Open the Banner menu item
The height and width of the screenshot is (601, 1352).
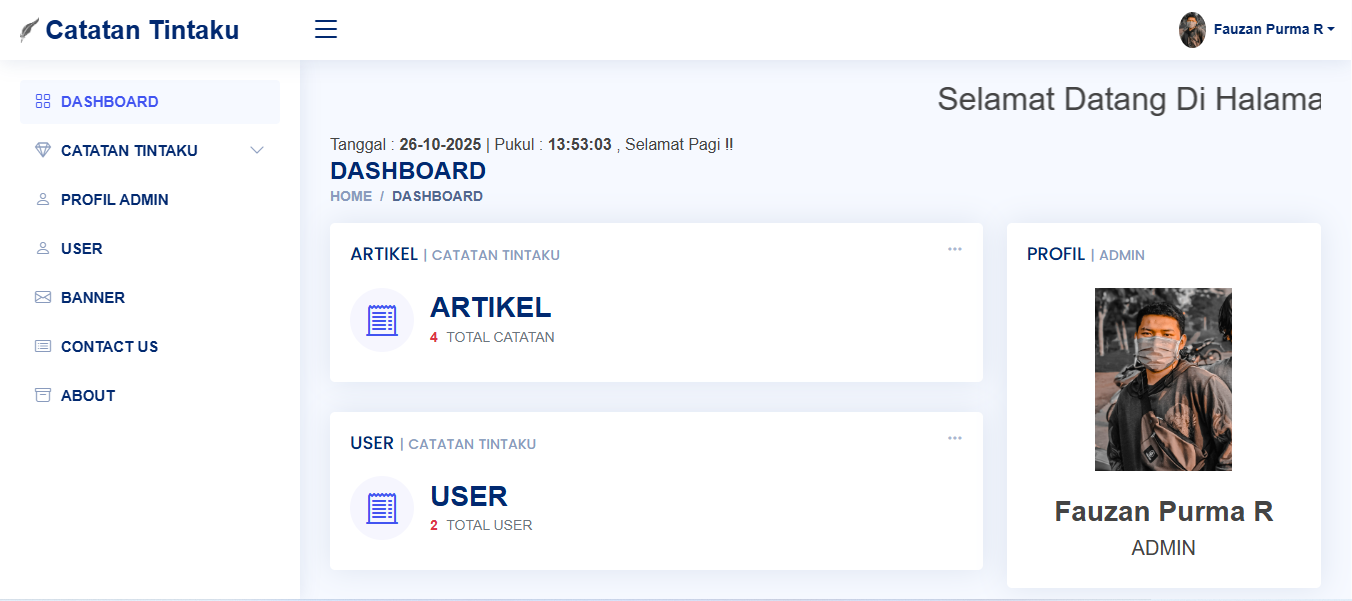click(x=93, y=298)
